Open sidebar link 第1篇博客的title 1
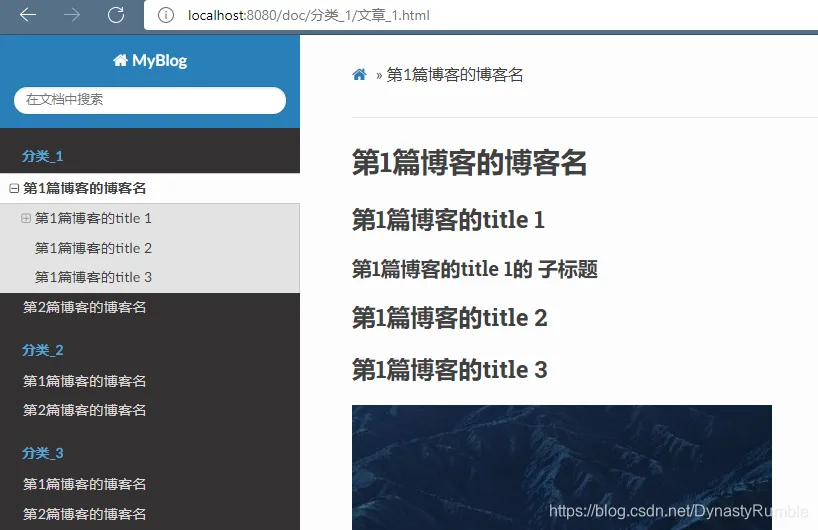Screen dimensions: 818x530 click(x=93, y=218)
